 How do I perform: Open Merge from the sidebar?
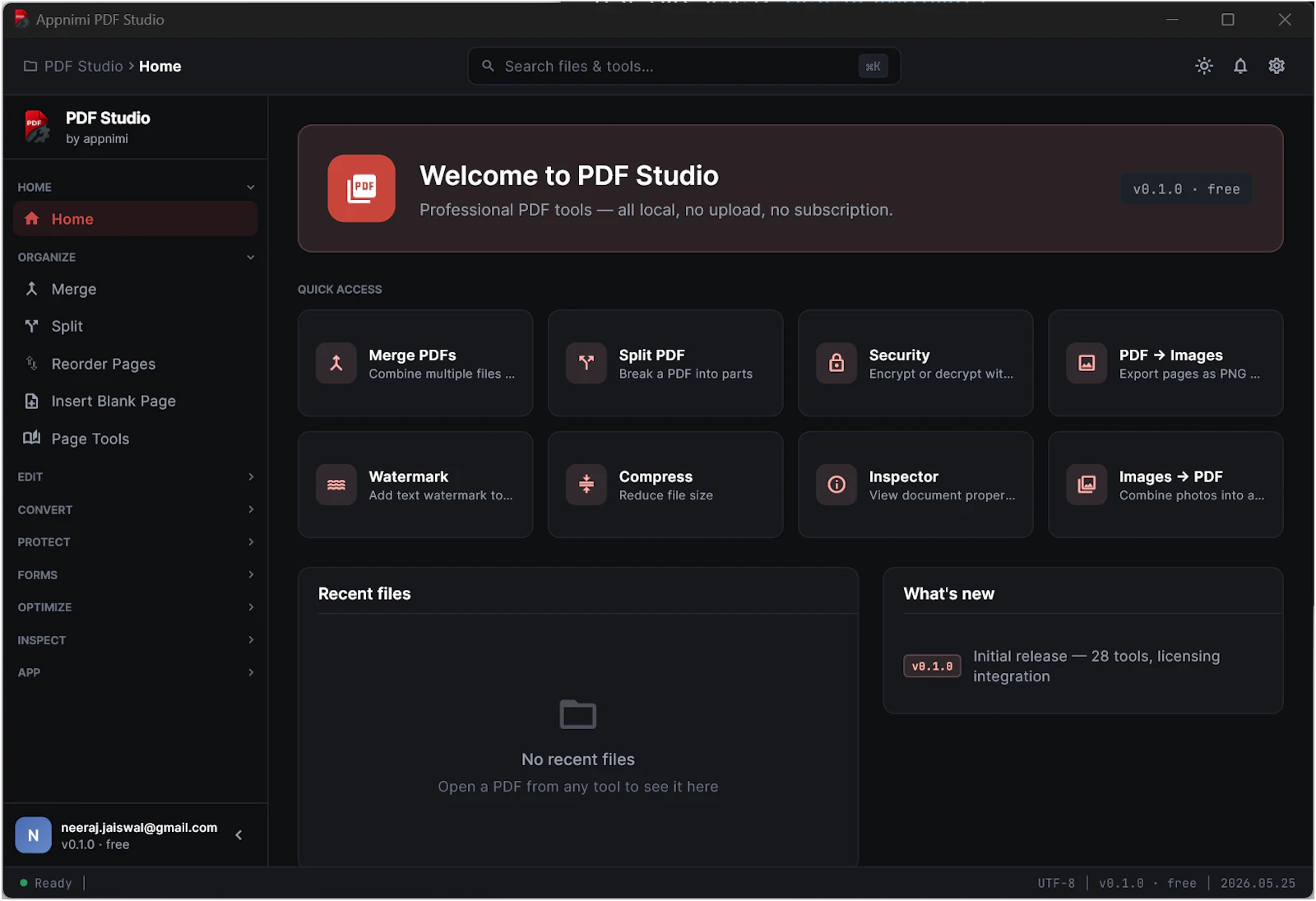[135, 289]
